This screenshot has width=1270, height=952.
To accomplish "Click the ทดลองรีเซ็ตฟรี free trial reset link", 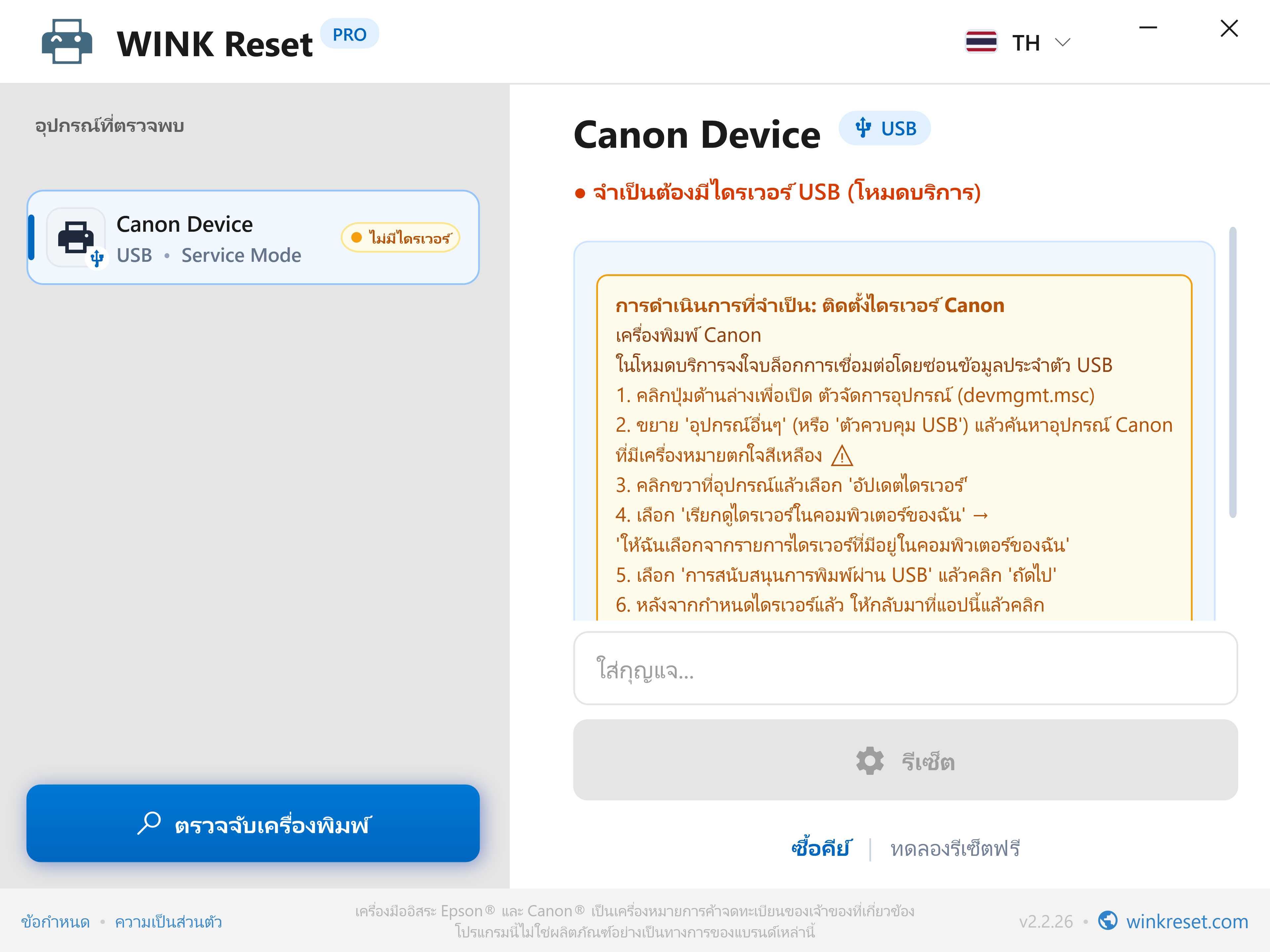I will click(x=955, y=849).
